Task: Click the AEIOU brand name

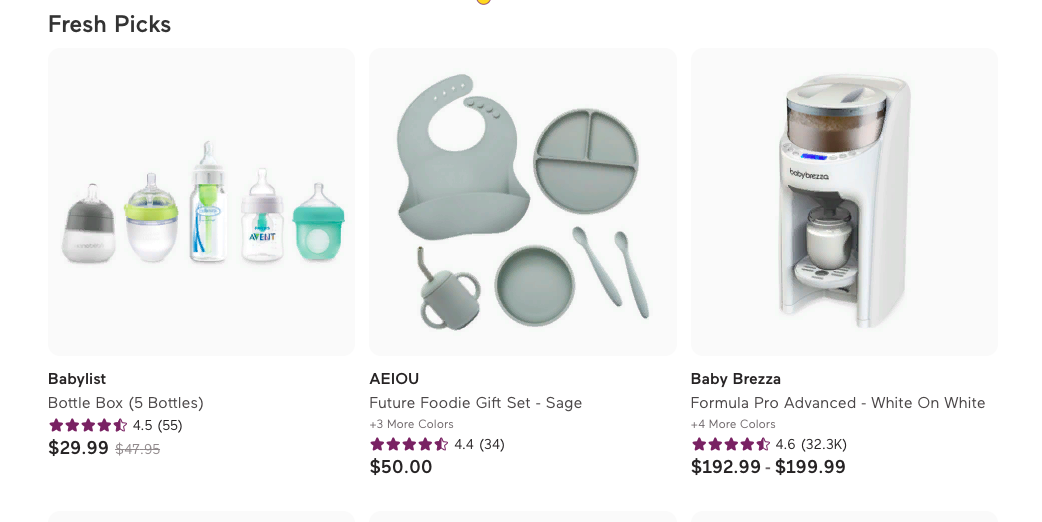Action: pos(394,379)
